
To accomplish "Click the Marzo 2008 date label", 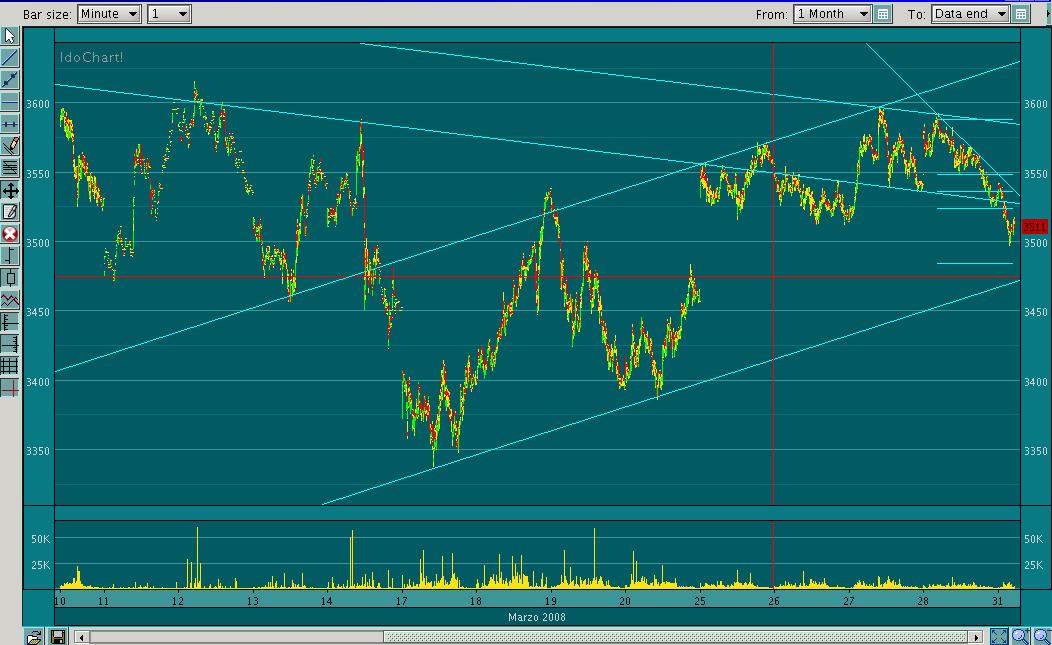I will (537, 617).
